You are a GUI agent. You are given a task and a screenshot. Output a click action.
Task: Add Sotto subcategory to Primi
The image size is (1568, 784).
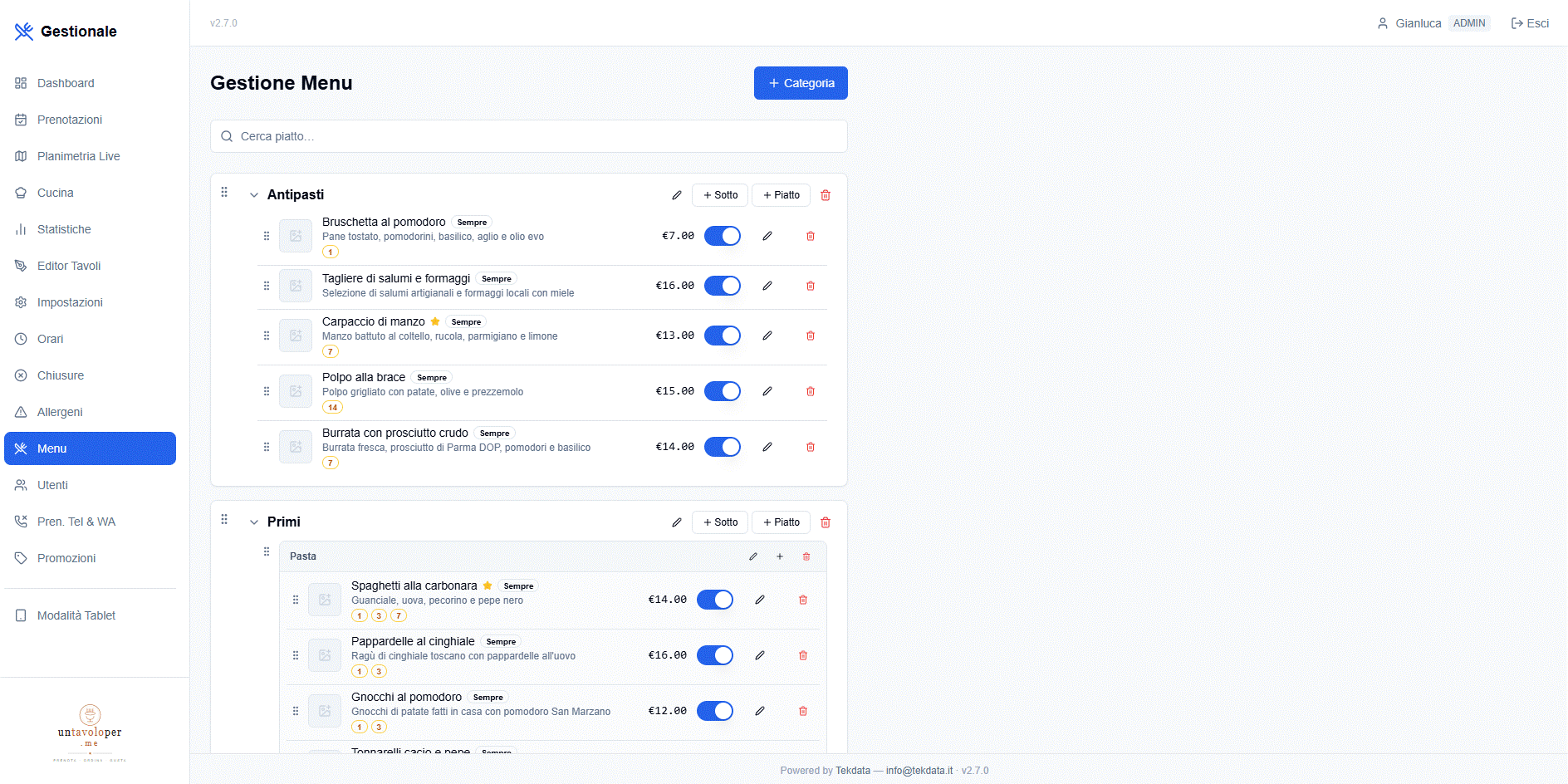(x=720, y=522)
